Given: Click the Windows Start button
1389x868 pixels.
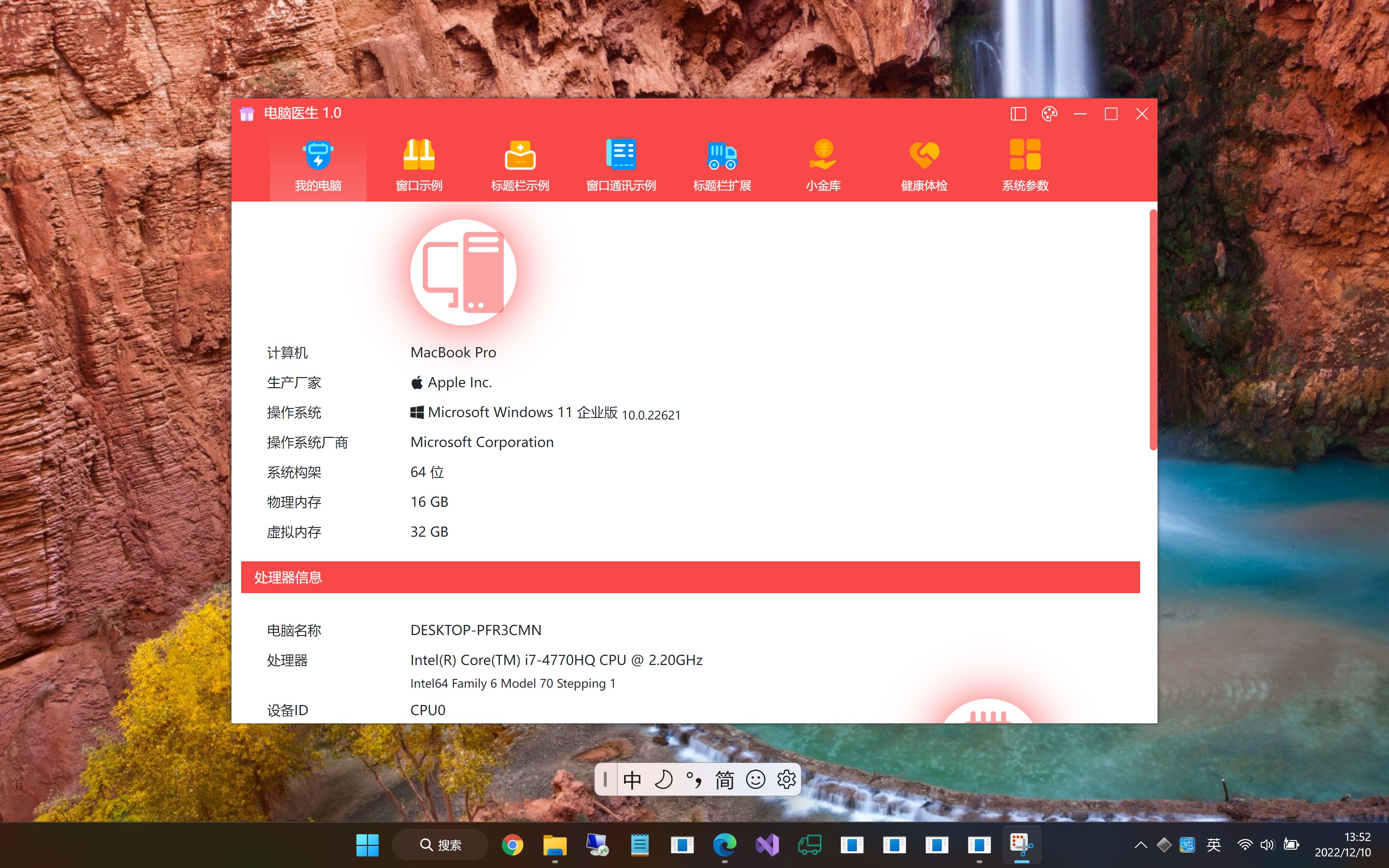Looking at the screenshot, I should point(368,844).
